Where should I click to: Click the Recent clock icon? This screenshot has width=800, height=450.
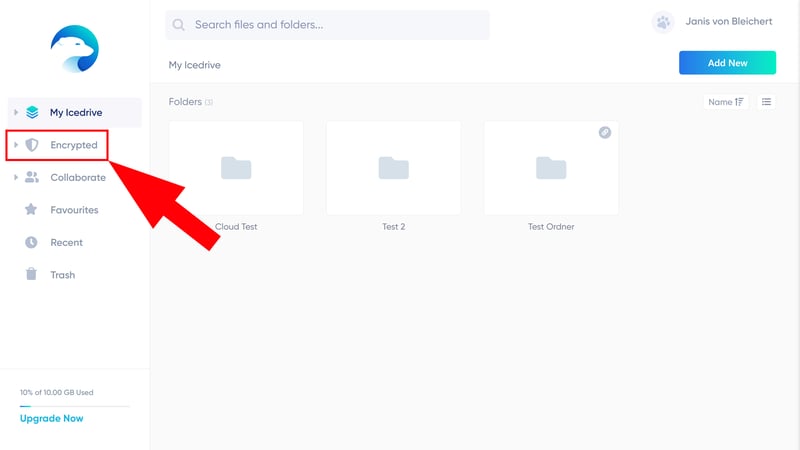coord(31,242)
